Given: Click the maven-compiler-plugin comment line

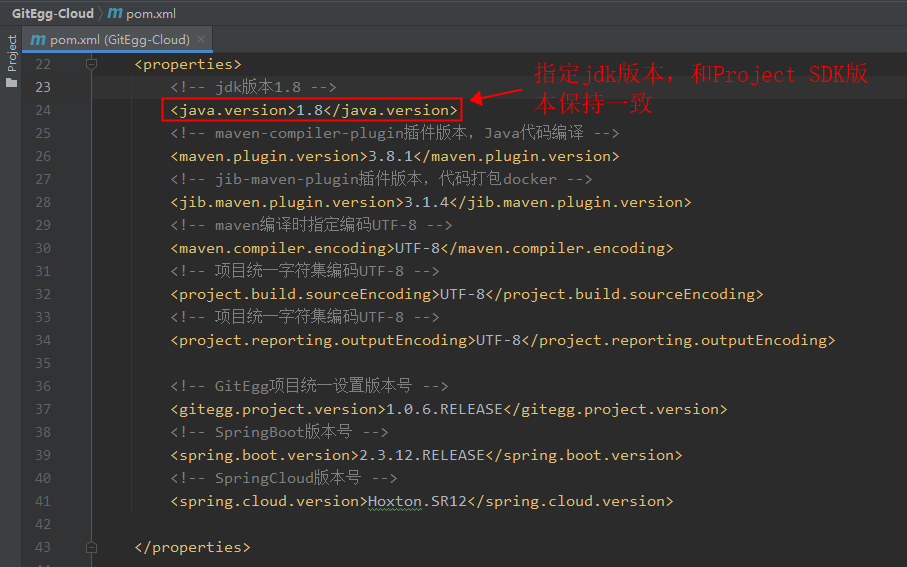Looking at the screenshot, I should (395, 133).
